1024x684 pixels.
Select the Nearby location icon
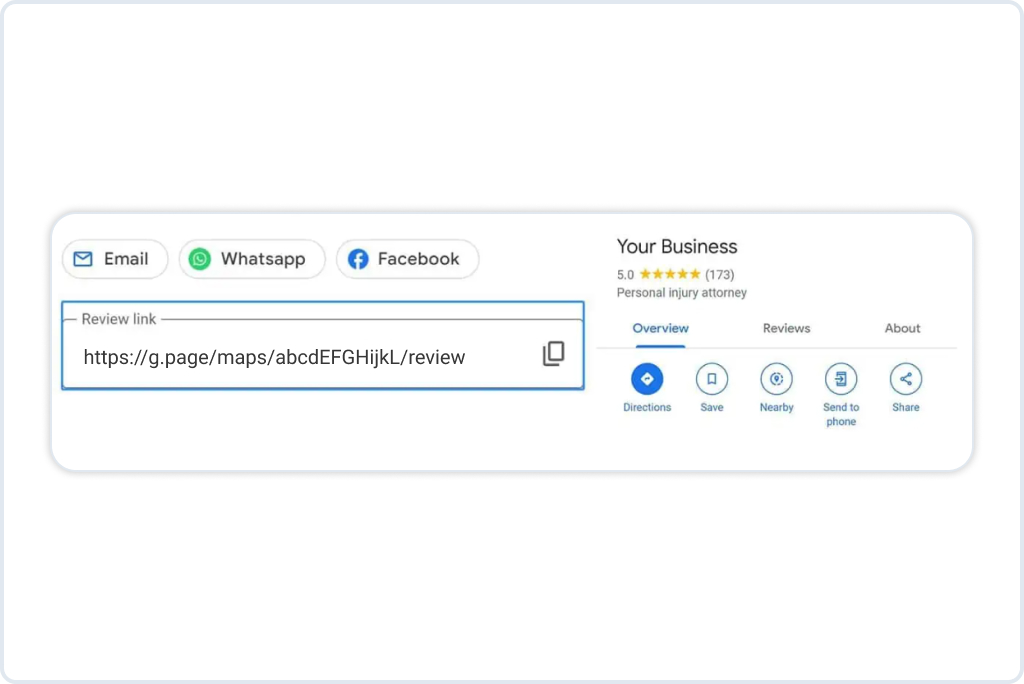pos(776,379)
